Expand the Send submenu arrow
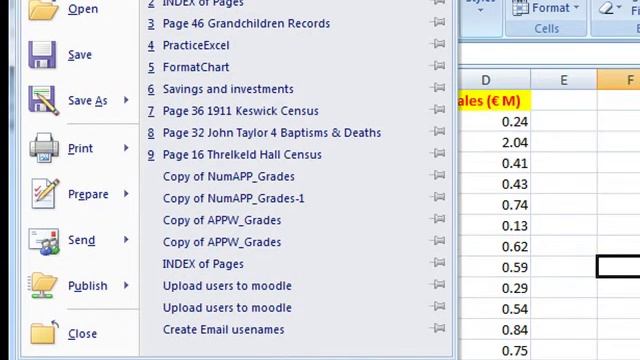Viewport: 640px width, 360px height. point(126,240)
